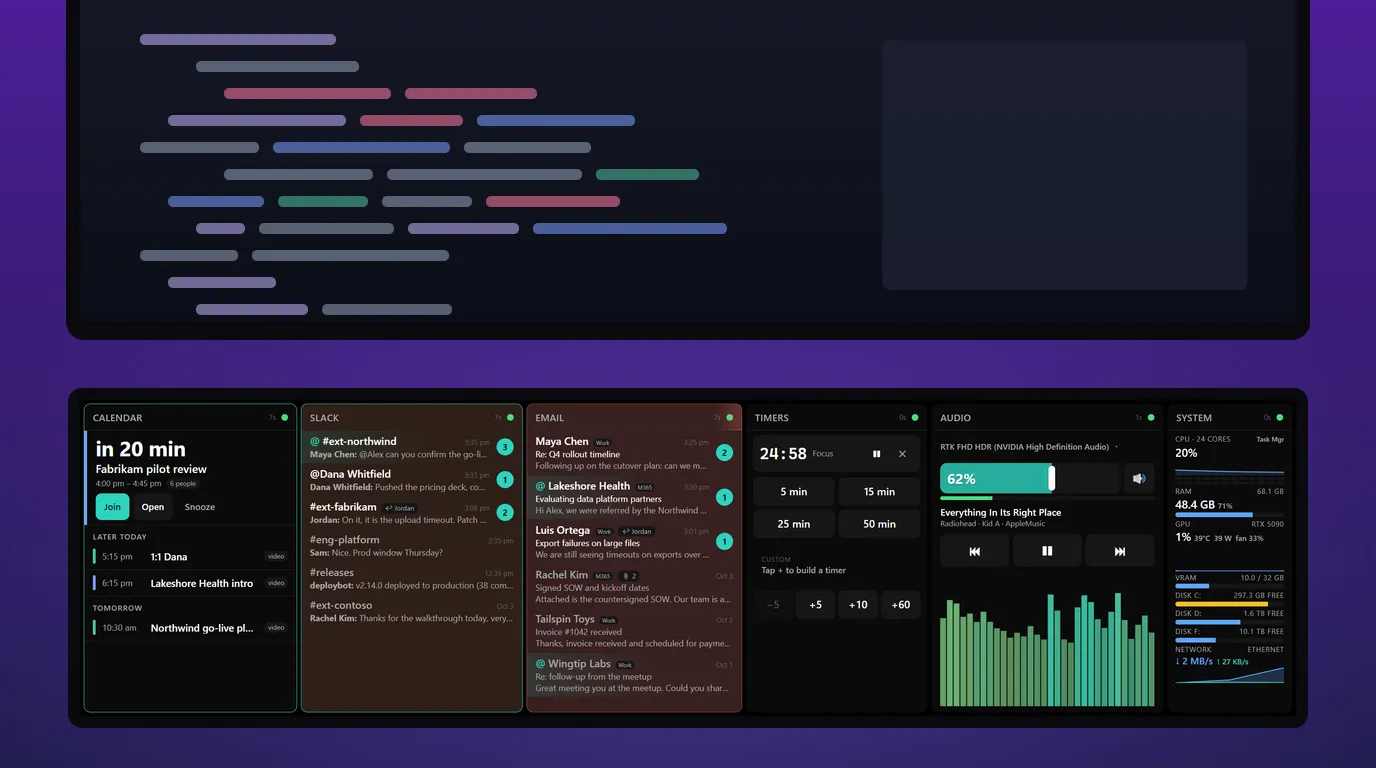Open Task Mgr from System panel
This screenshot has height=768, width=1376.
tap(1270, 439)
